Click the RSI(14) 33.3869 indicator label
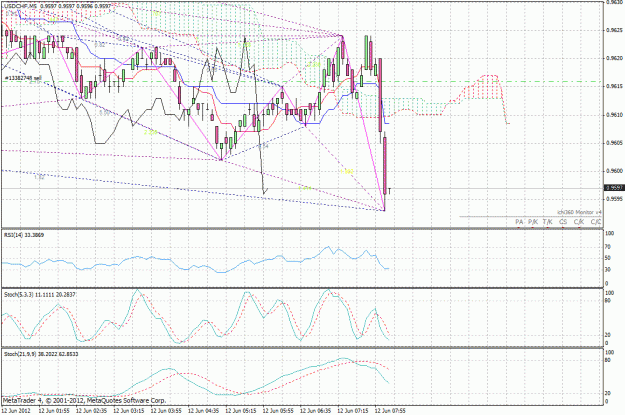 (x=24, y=235)
